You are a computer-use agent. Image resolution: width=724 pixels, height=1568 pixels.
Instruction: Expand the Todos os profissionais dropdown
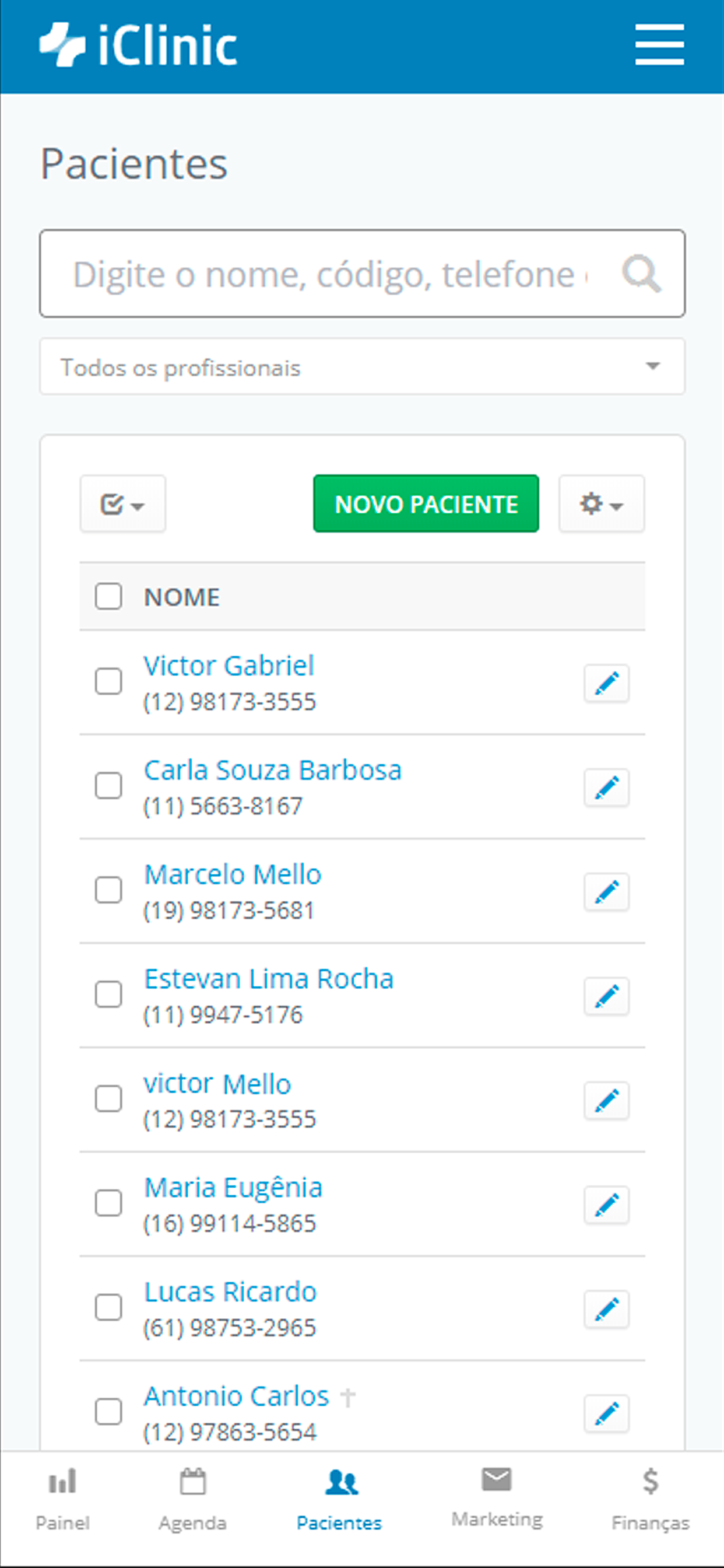[362, 366]
